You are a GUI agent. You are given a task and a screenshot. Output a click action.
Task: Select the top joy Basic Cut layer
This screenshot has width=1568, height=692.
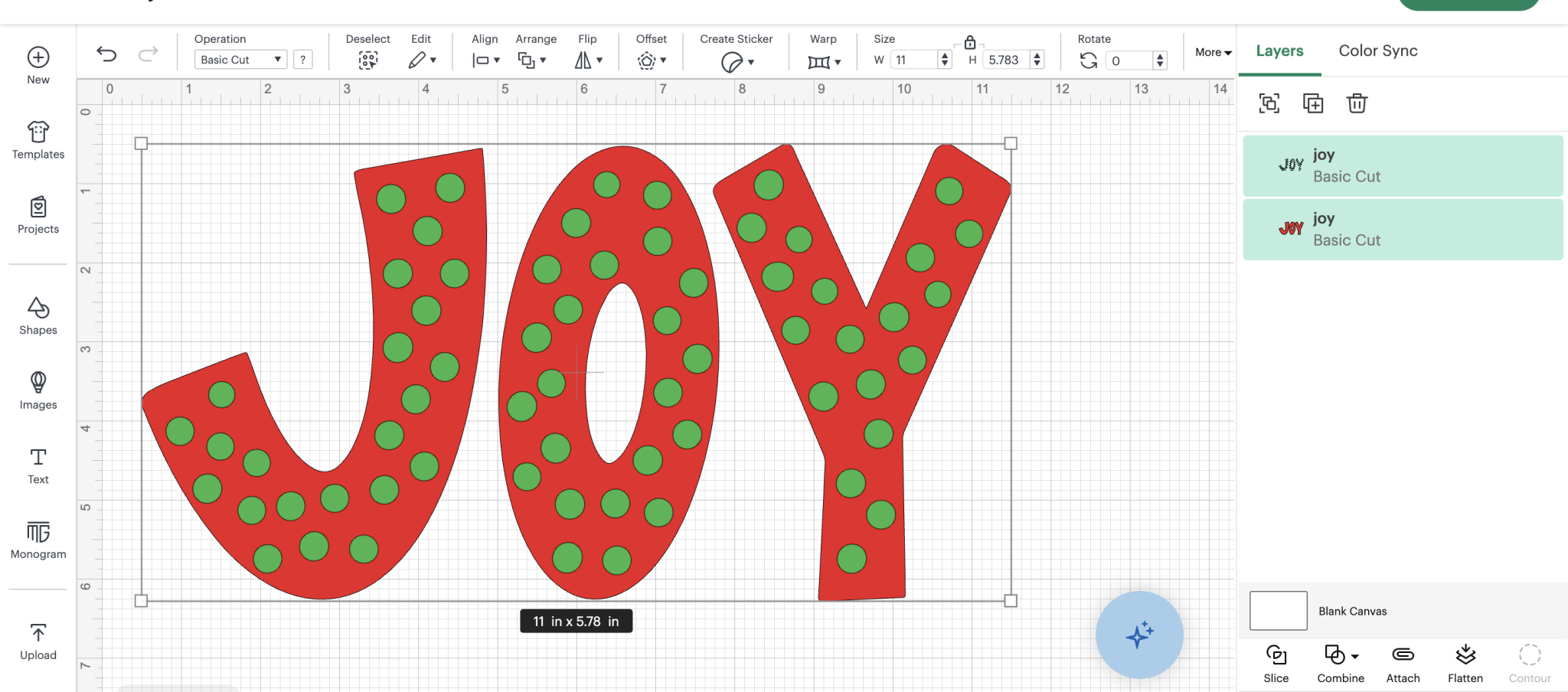point(1403,165)
